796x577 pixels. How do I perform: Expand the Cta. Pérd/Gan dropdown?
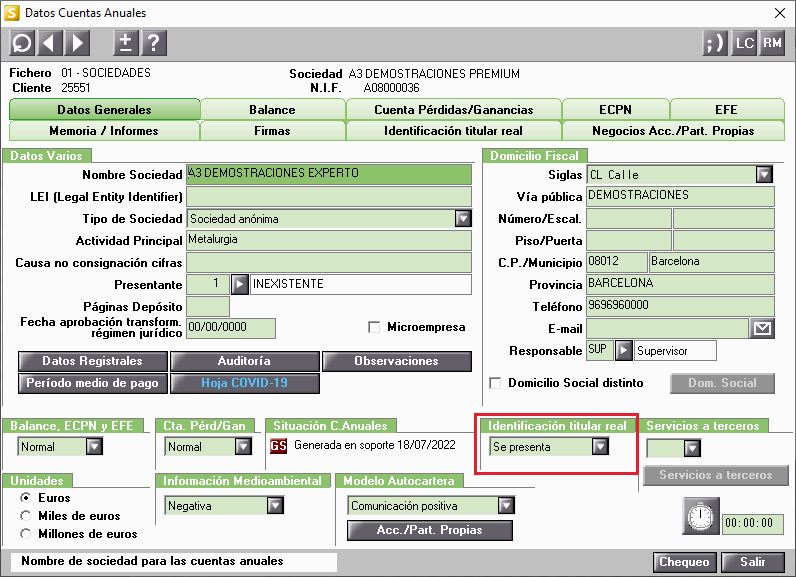click(243, 447)
